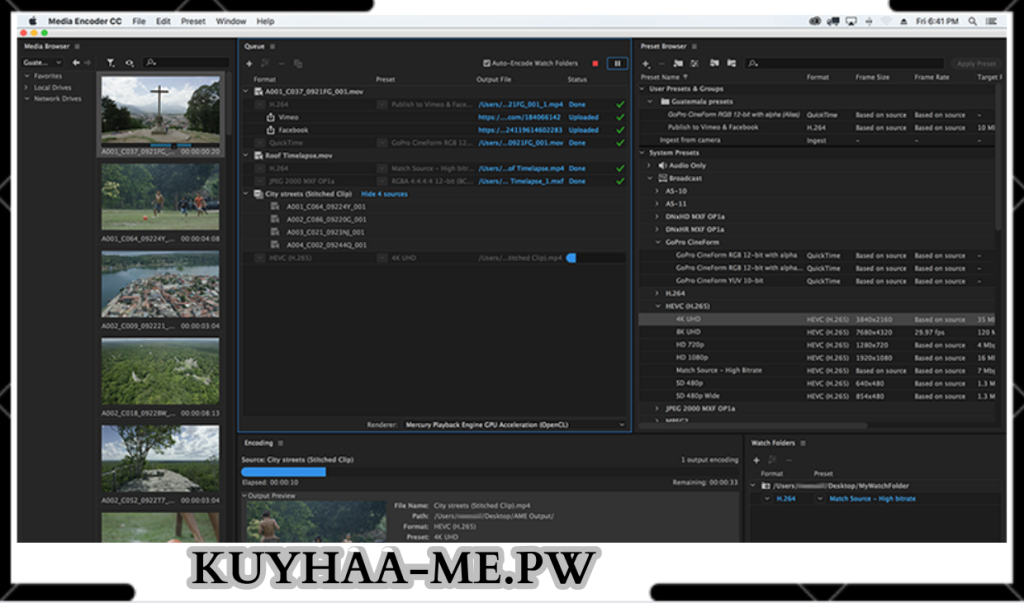Open the Renderer dropdown
The height and width of the screenshot is (603, 1024).
[515, 425]
